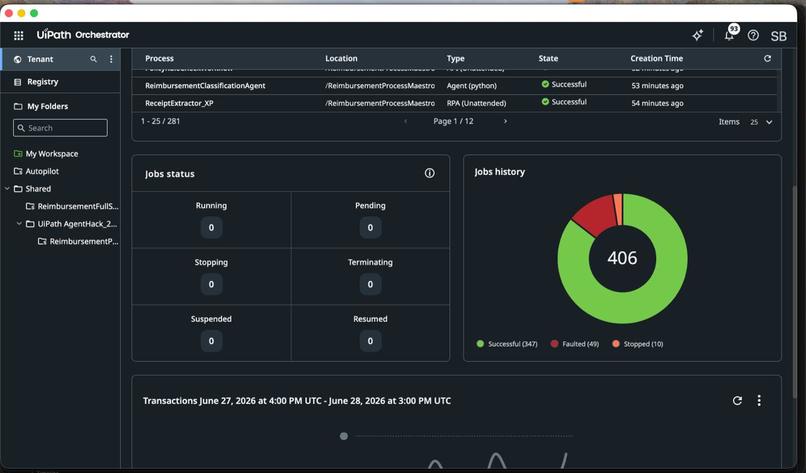Click the My Folders folder icon
806x473 pixels.
point(18,106)
